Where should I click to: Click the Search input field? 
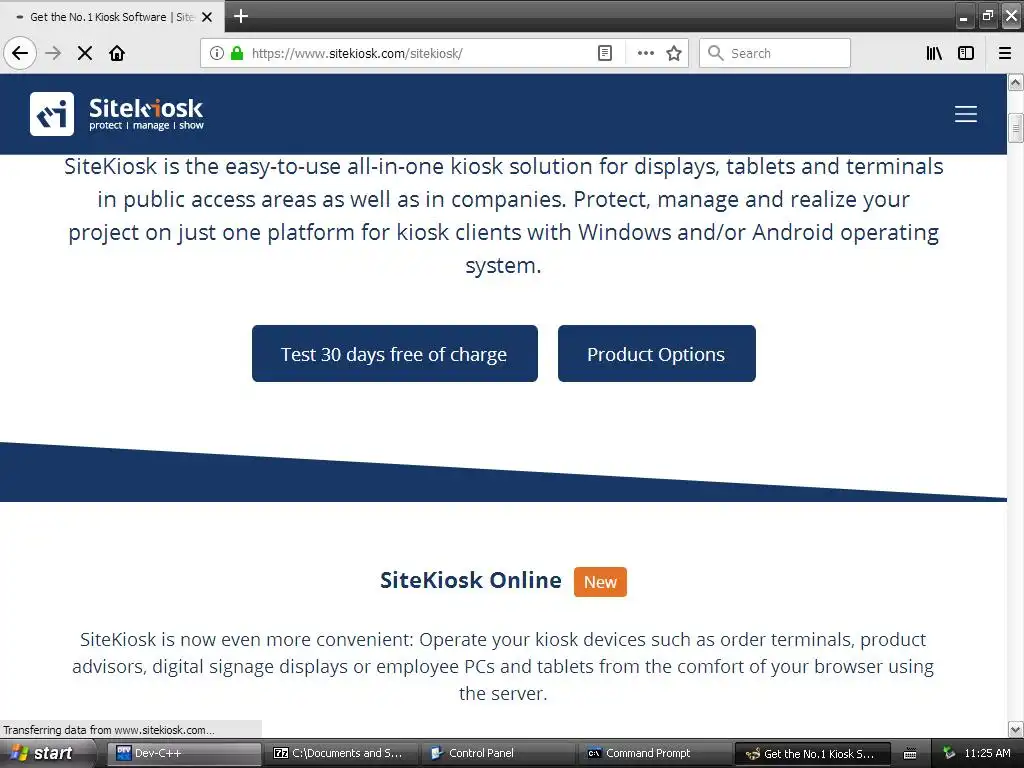pyautogui.click(x=775, y=53)
